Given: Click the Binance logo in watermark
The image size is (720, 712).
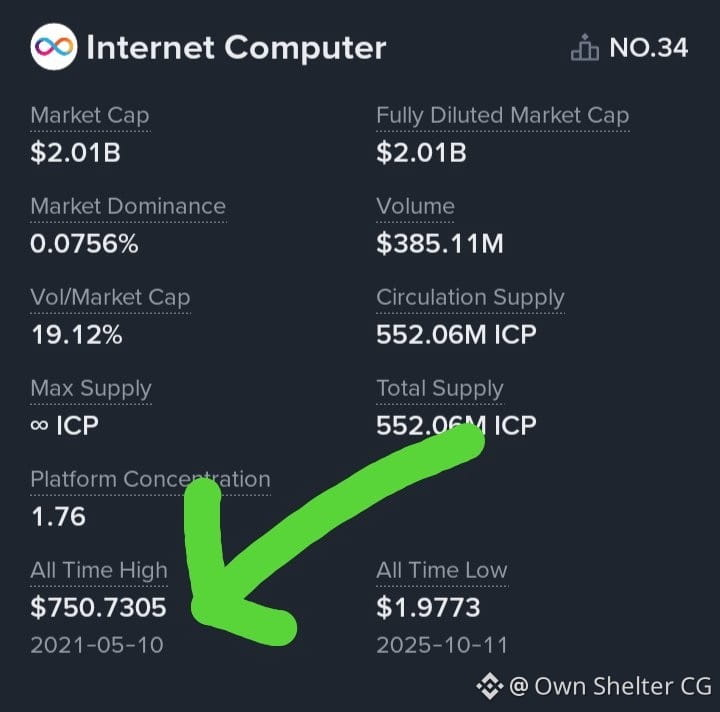Looking at the screenshot, I should coord(489,686).
